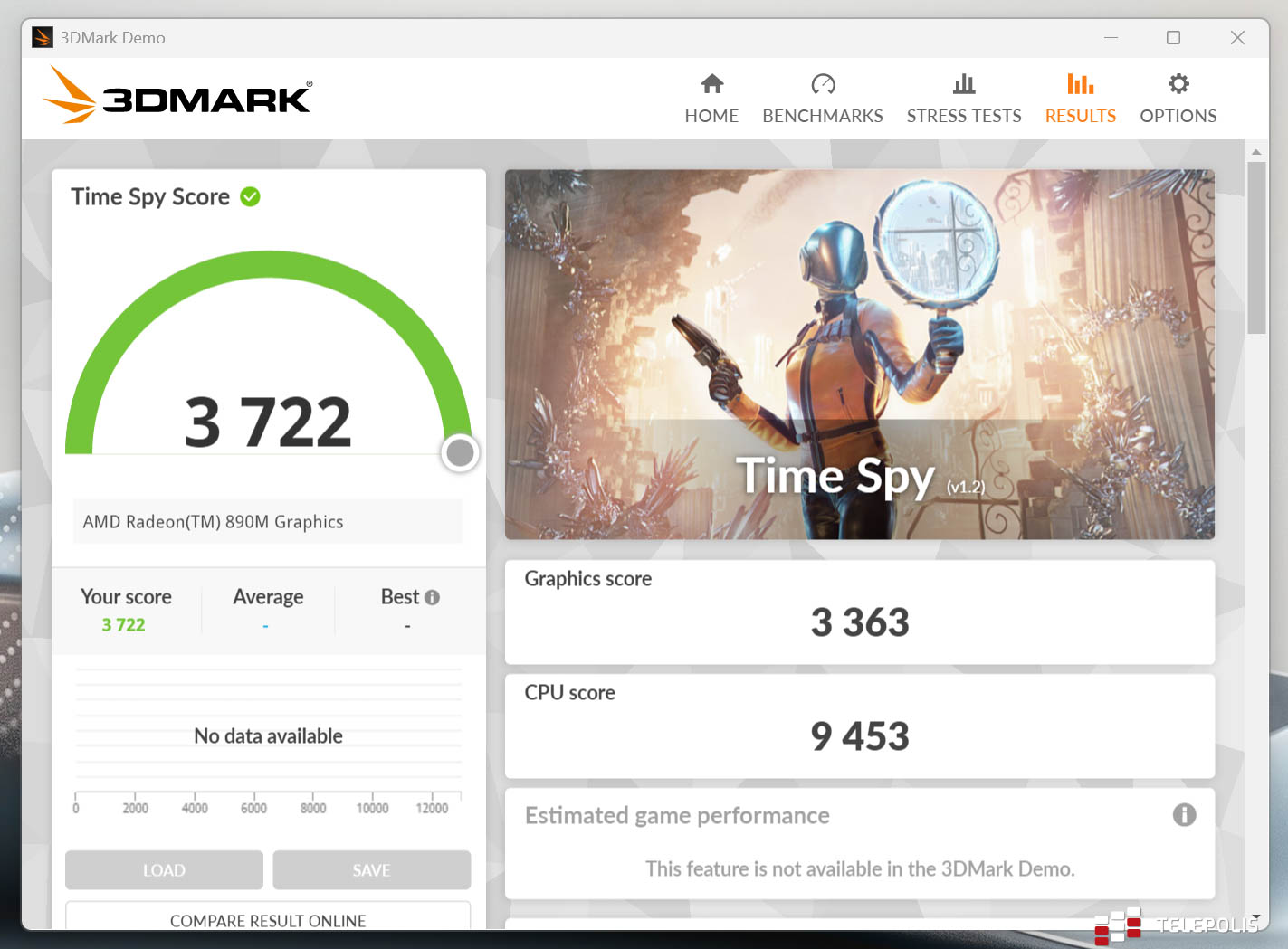Click the gray score gauge knob
1288x949 pixels.
[460, 452]
